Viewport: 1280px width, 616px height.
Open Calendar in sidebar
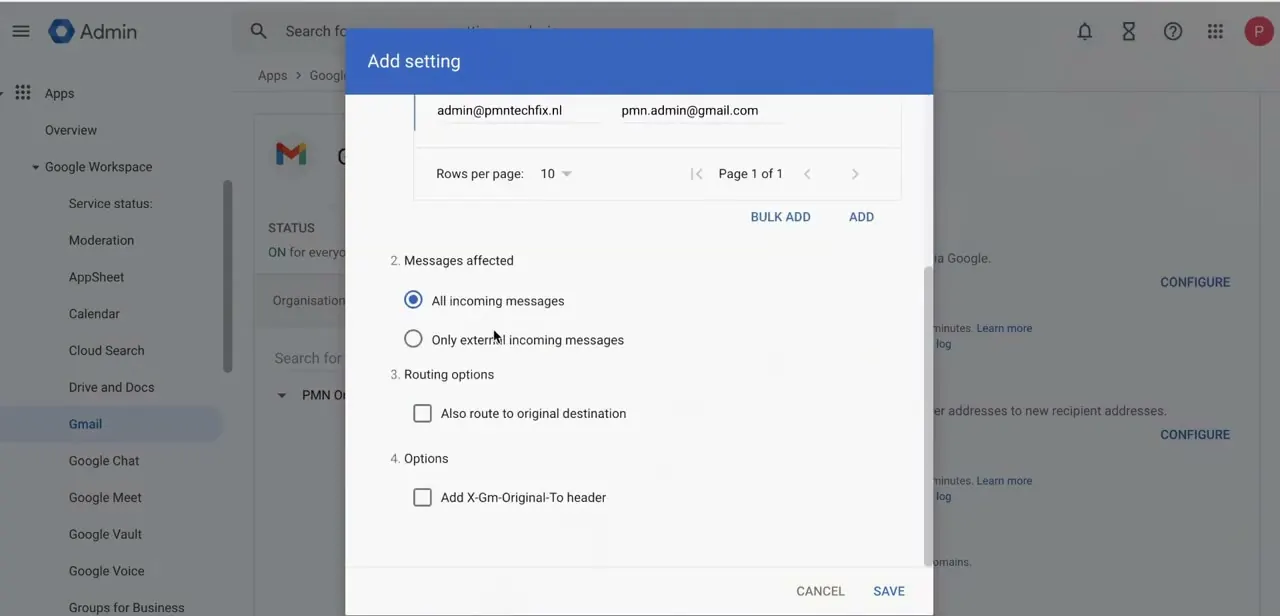pos(94,314)
